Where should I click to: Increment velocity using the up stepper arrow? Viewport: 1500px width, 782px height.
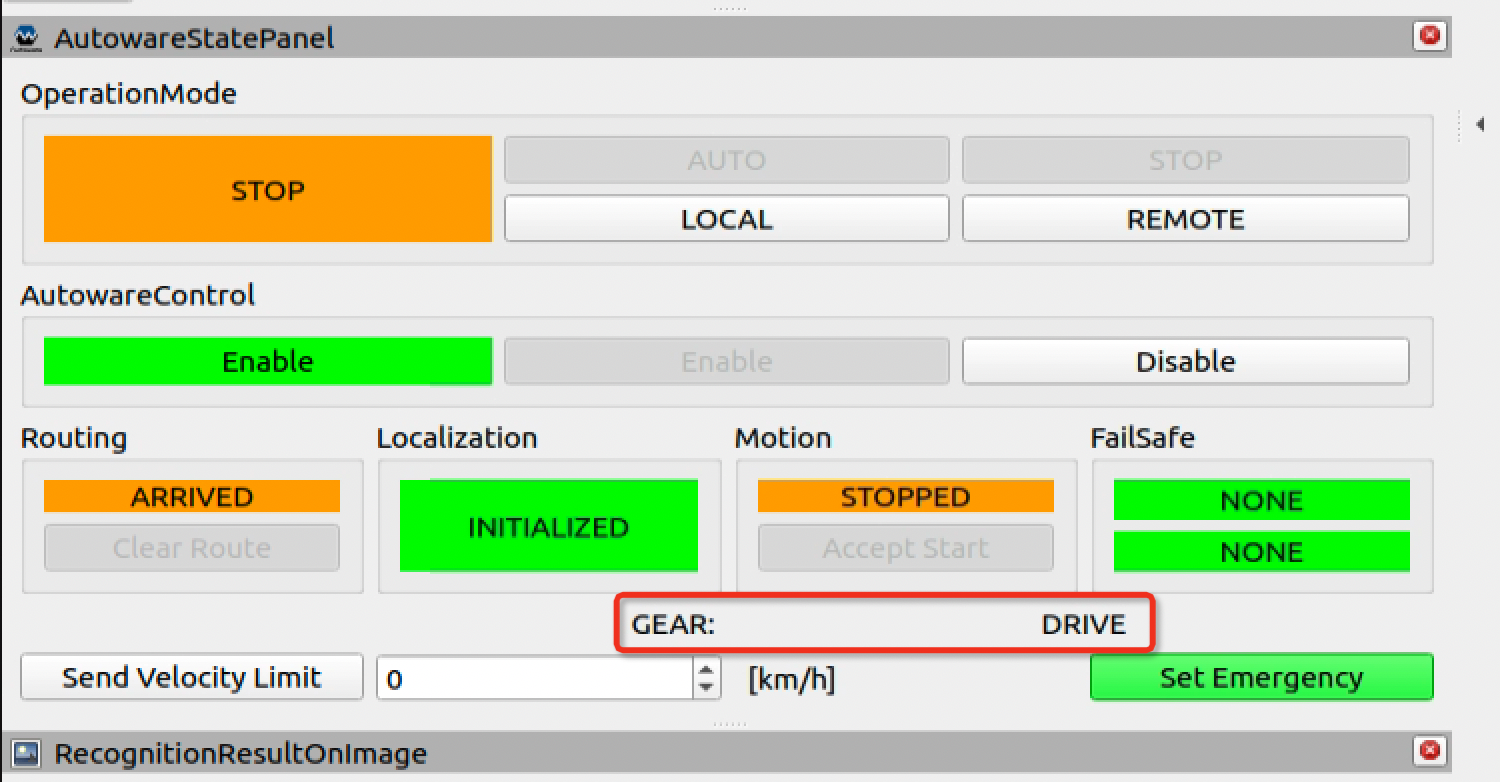707,668
